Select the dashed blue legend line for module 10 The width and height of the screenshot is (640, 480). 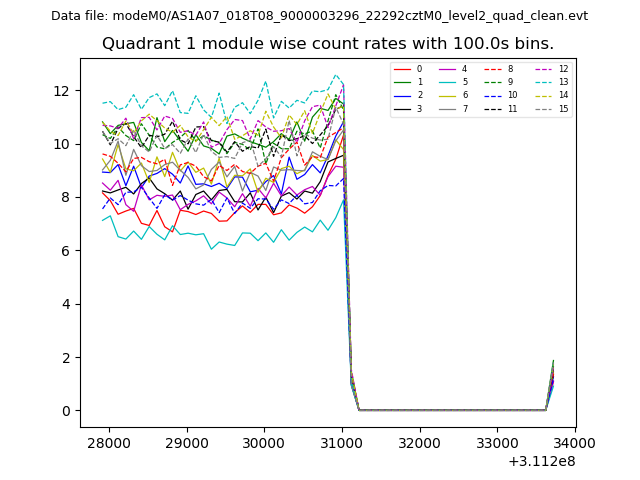point(494,95)
